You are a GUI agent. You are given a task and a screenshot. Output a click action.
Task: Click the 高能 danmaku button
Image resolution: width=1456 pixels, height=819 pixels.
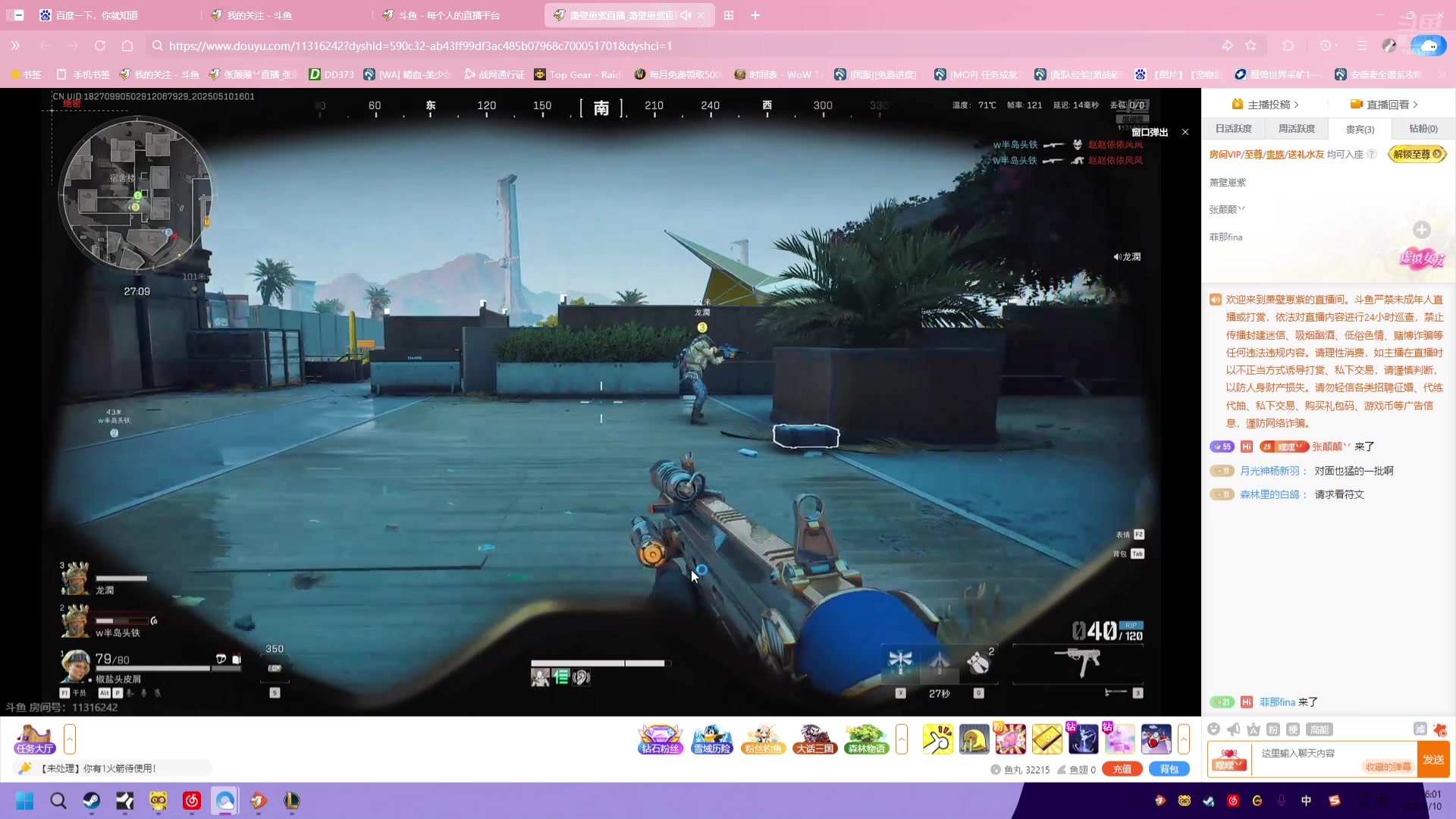1319,730
